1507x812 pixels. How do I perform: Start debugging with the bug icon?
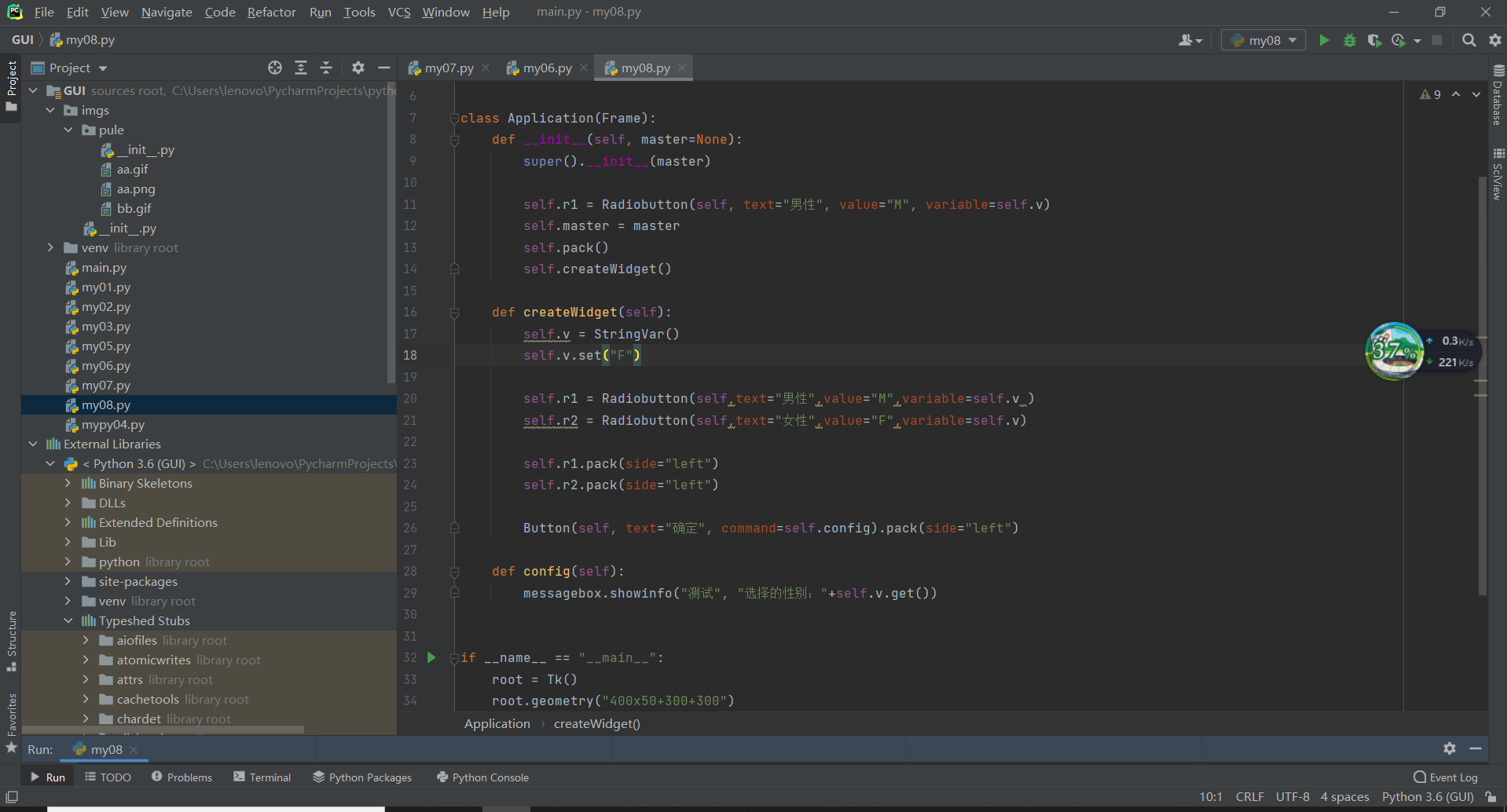click(x=1349, y=40)
